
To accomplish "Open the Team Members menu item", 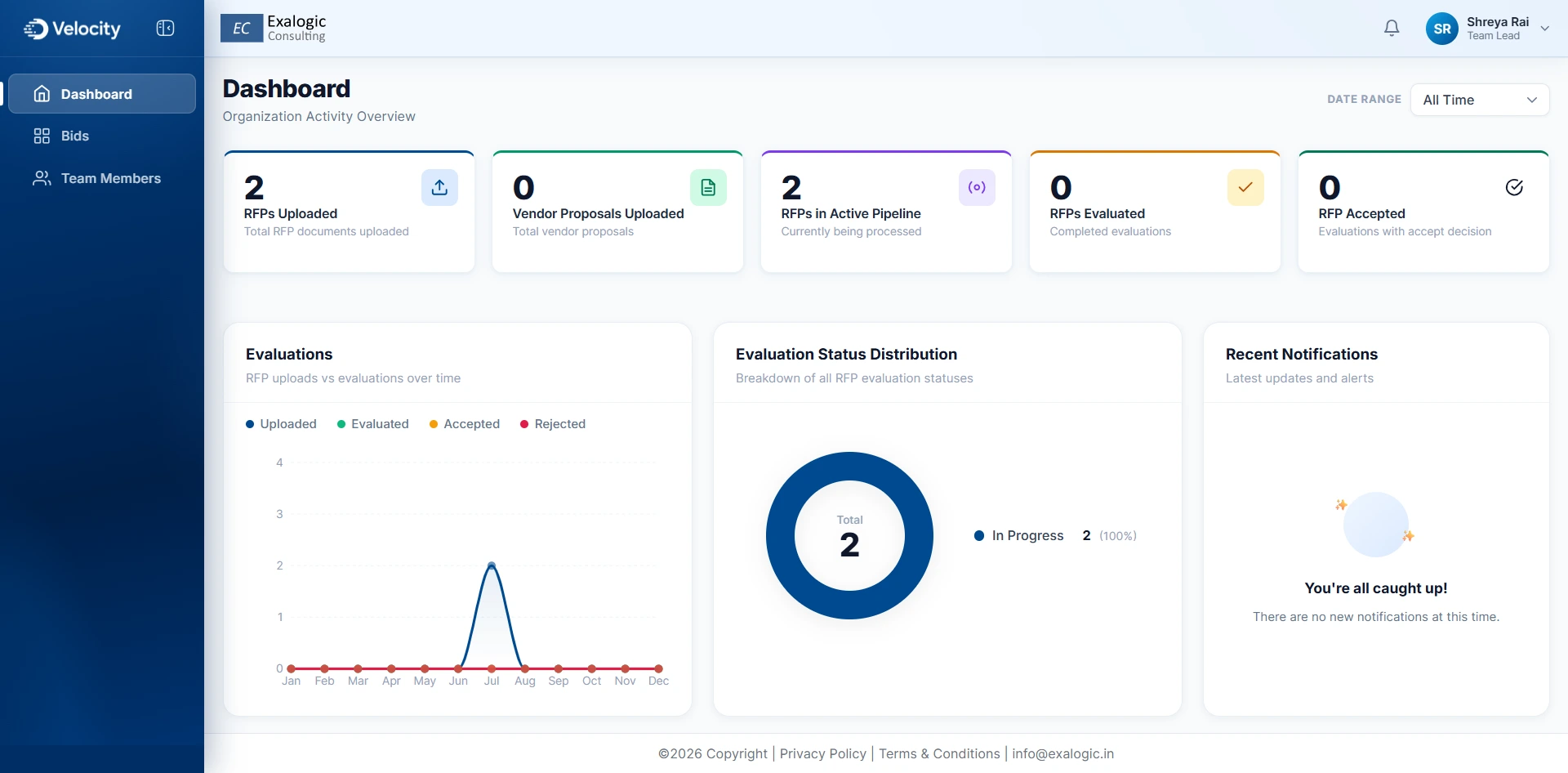I will (x=102, y=178).
